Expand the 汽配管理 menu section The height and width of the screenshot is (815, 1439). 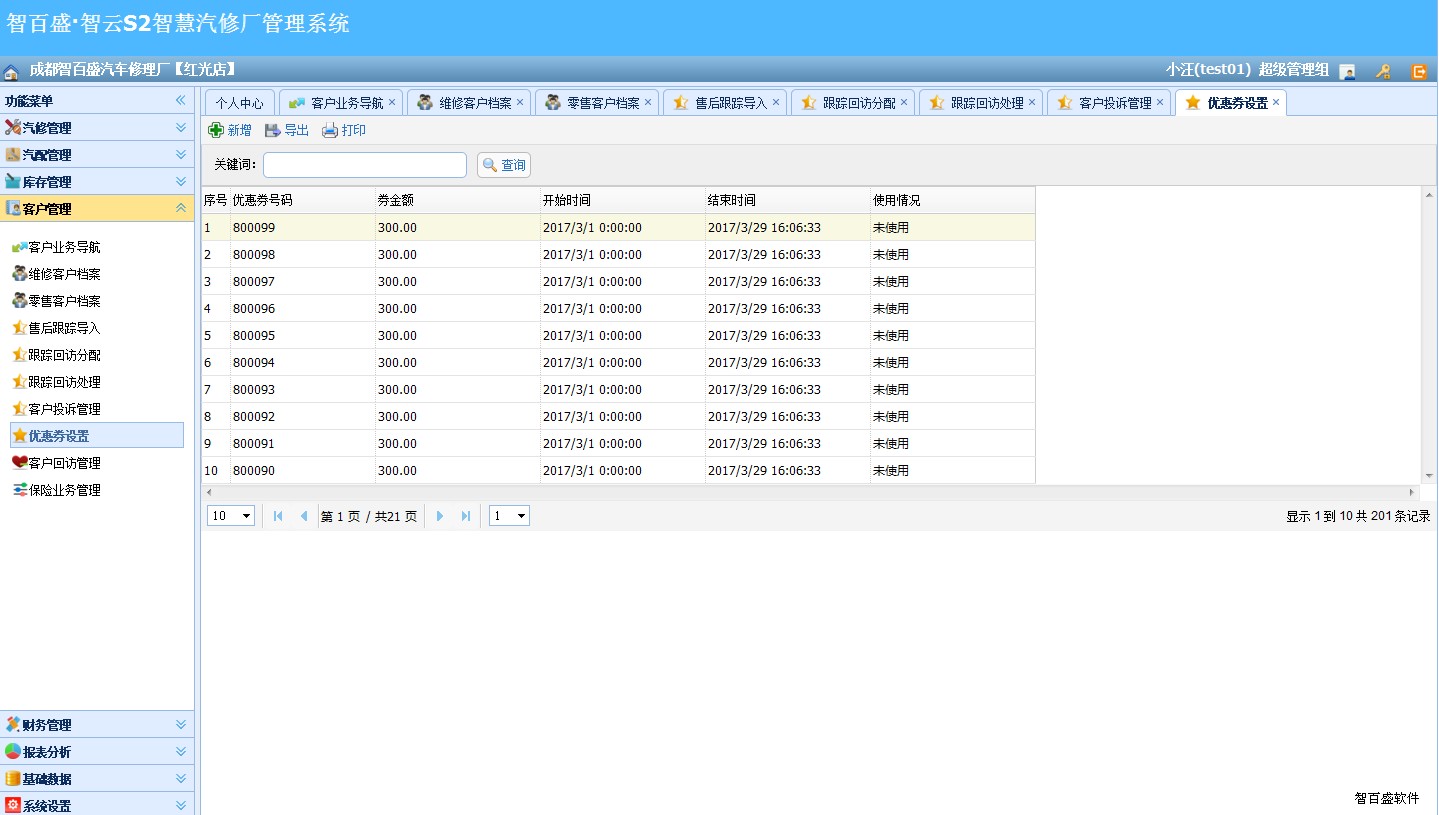[97, 155]
